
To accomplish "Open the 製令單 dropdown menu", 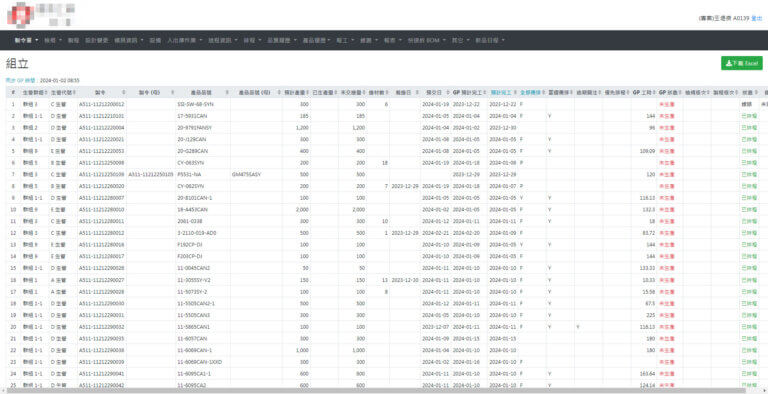I will [26, 40].
